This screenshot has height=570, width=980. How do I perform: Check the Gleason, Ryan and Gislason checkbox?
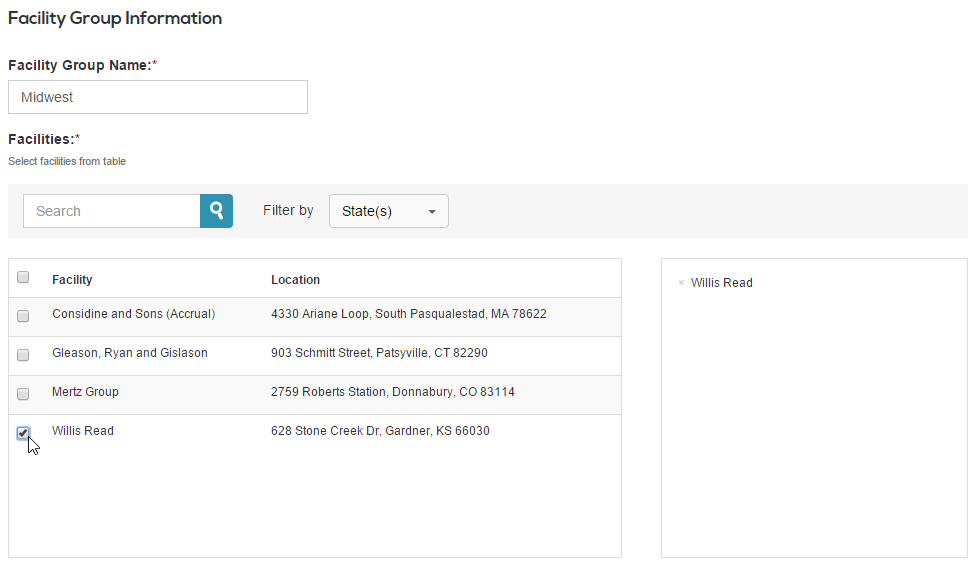tap(23, 355)
